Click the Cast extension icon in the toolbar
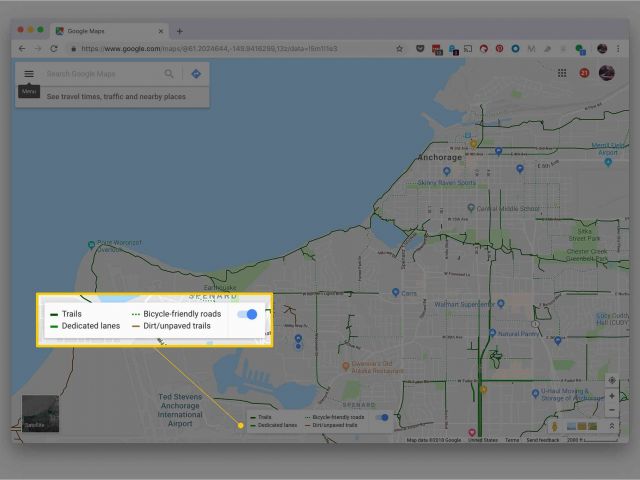Viewport: 640px width, 480px height. (468, 49)
